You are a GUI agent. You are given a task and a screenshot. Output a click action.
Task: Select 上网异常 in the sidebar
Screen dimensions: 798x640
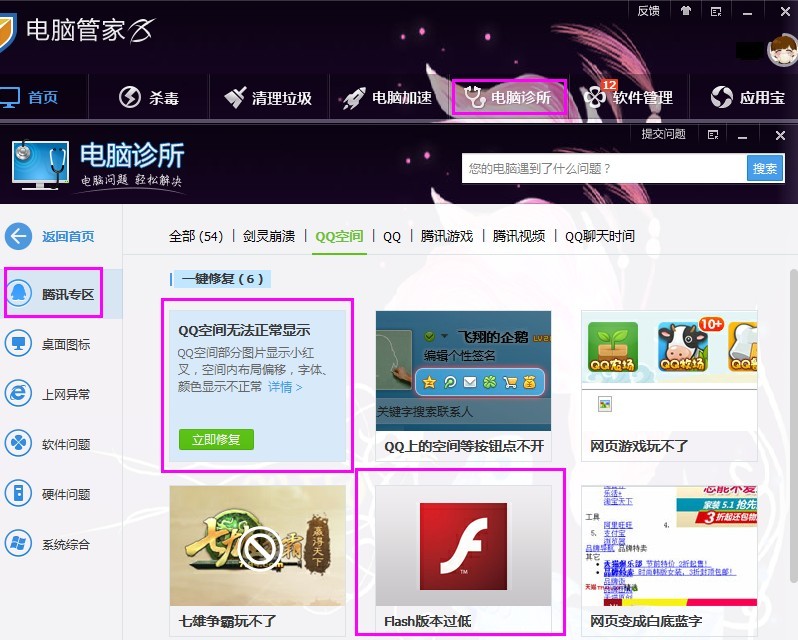pyautogui.click(x=47, y=394)
